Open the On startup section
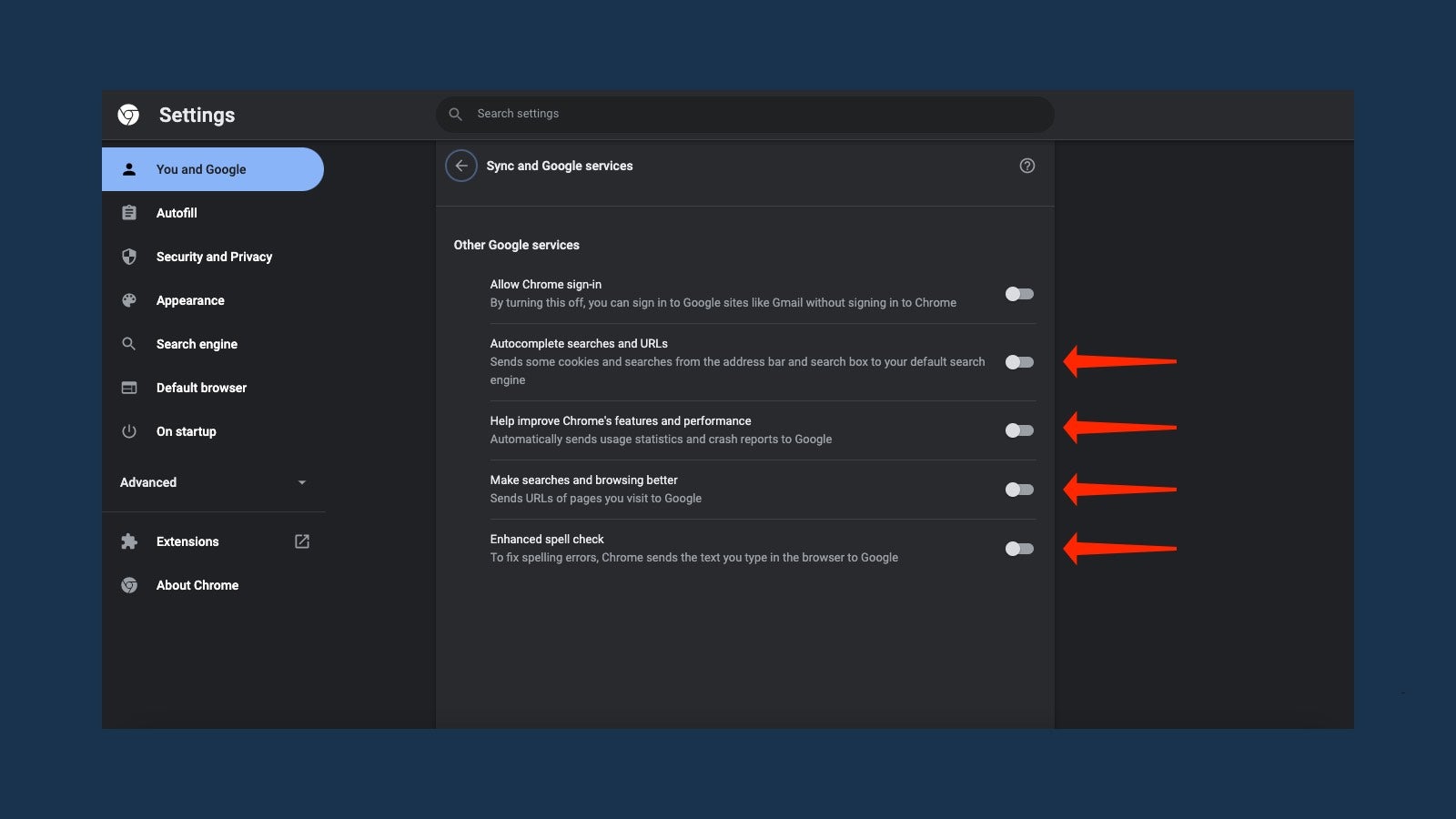1456x819 pixels. [213, 431]
